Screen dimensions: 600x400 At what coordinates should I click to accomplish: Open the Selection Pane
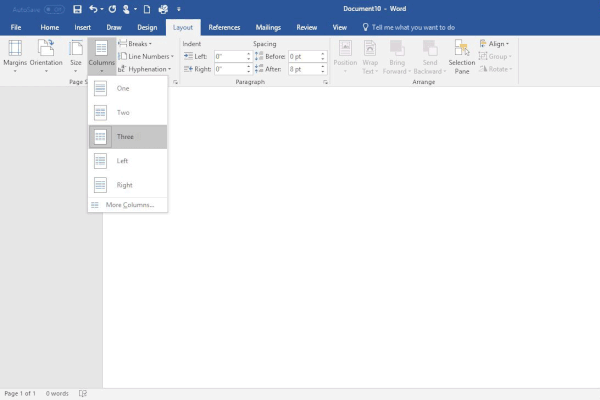click(x=461, y=54)
